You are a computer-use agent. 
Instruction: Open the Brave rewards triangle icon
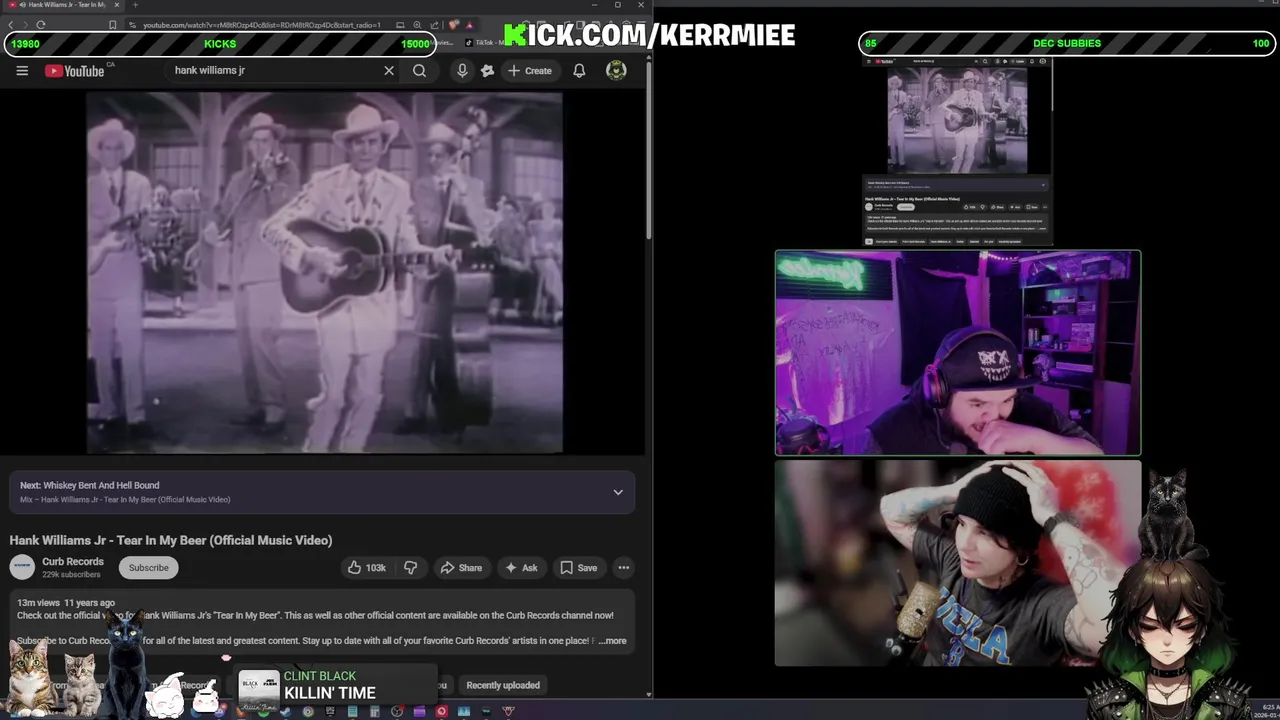[469, 24]
